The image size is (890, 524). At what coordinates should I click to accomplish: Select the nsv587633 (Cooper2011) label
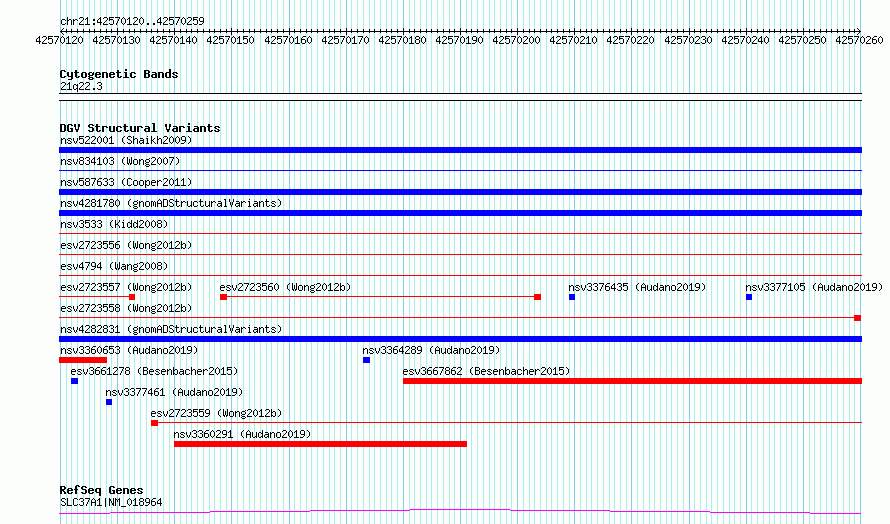(x=126, y=182)
